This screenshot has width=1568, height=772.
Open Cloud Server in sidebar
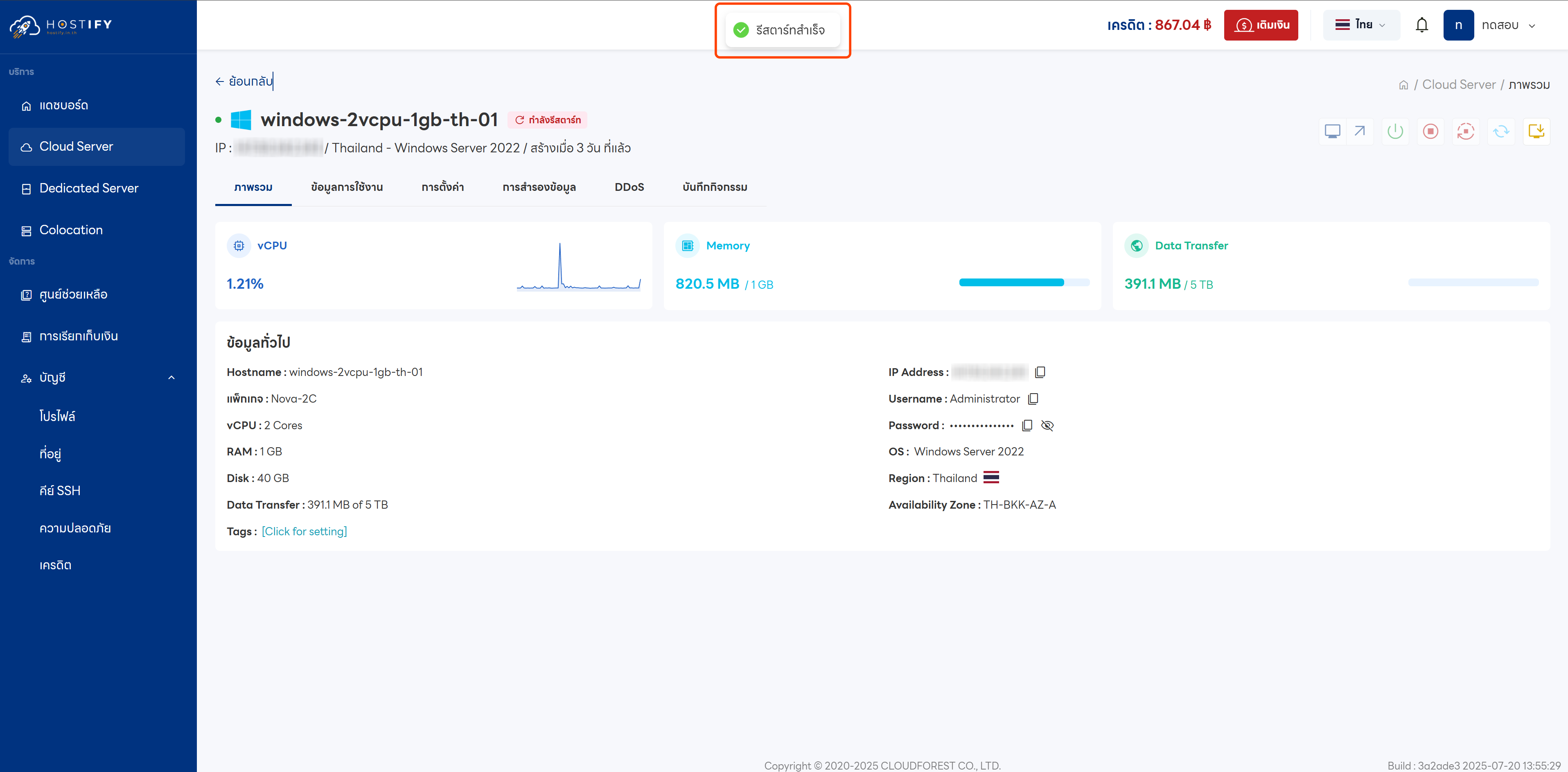pos(97,147)
